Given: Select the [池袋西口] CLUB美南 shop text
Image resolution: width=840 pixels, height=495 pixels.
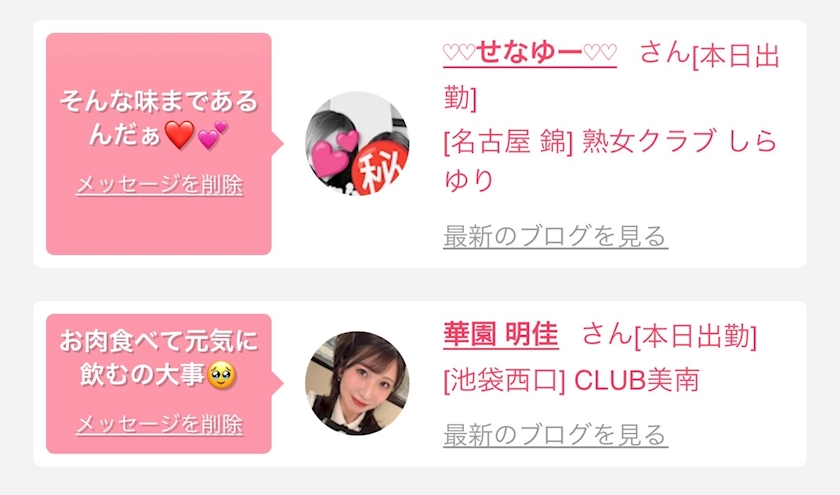Looking at the screenshot, I should (572, 381).
